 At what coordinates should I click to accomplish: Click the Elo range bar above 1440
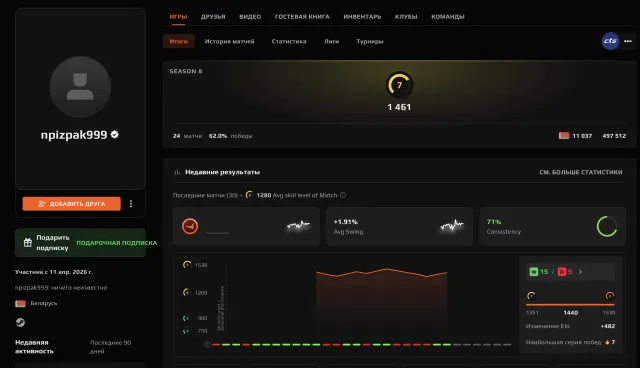pyautogui.click(x=570, y=304)
